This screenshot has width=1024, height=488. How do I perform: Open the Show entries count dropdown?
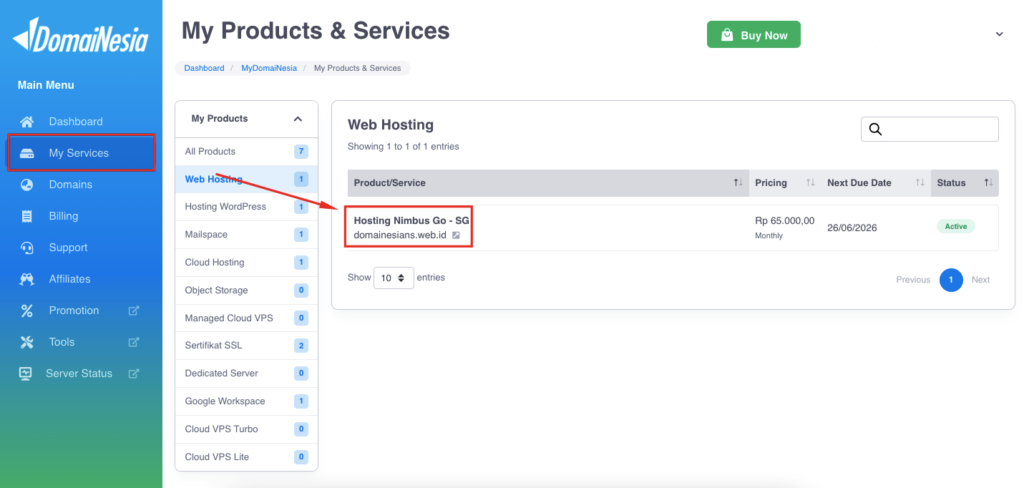coord(393,278)
